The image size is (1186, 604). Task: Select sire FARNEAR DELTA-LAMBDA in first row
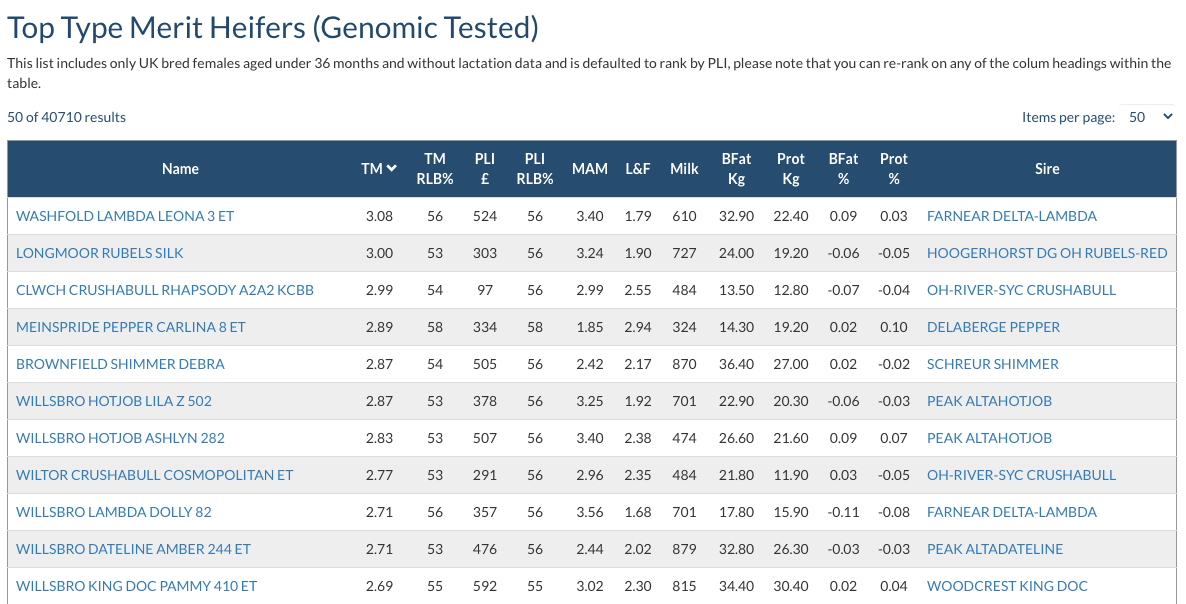coord(1011,216)
